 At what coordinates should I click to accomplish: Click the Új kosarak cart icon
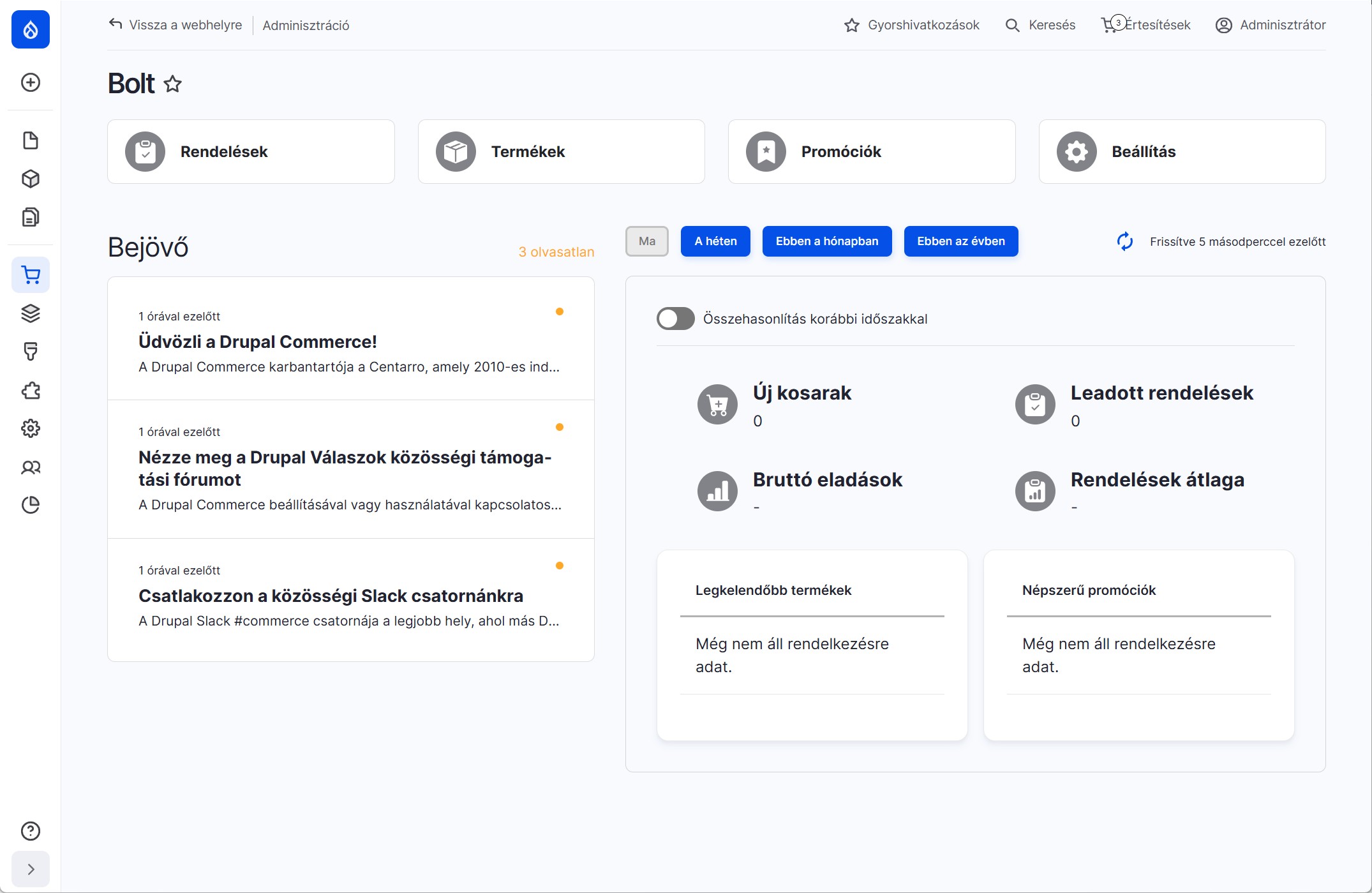click(717, 404)
